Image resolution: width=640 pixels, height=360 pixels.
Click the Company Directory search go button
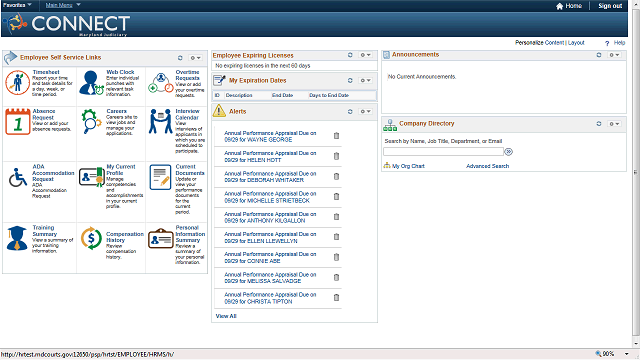pos(509,152)
